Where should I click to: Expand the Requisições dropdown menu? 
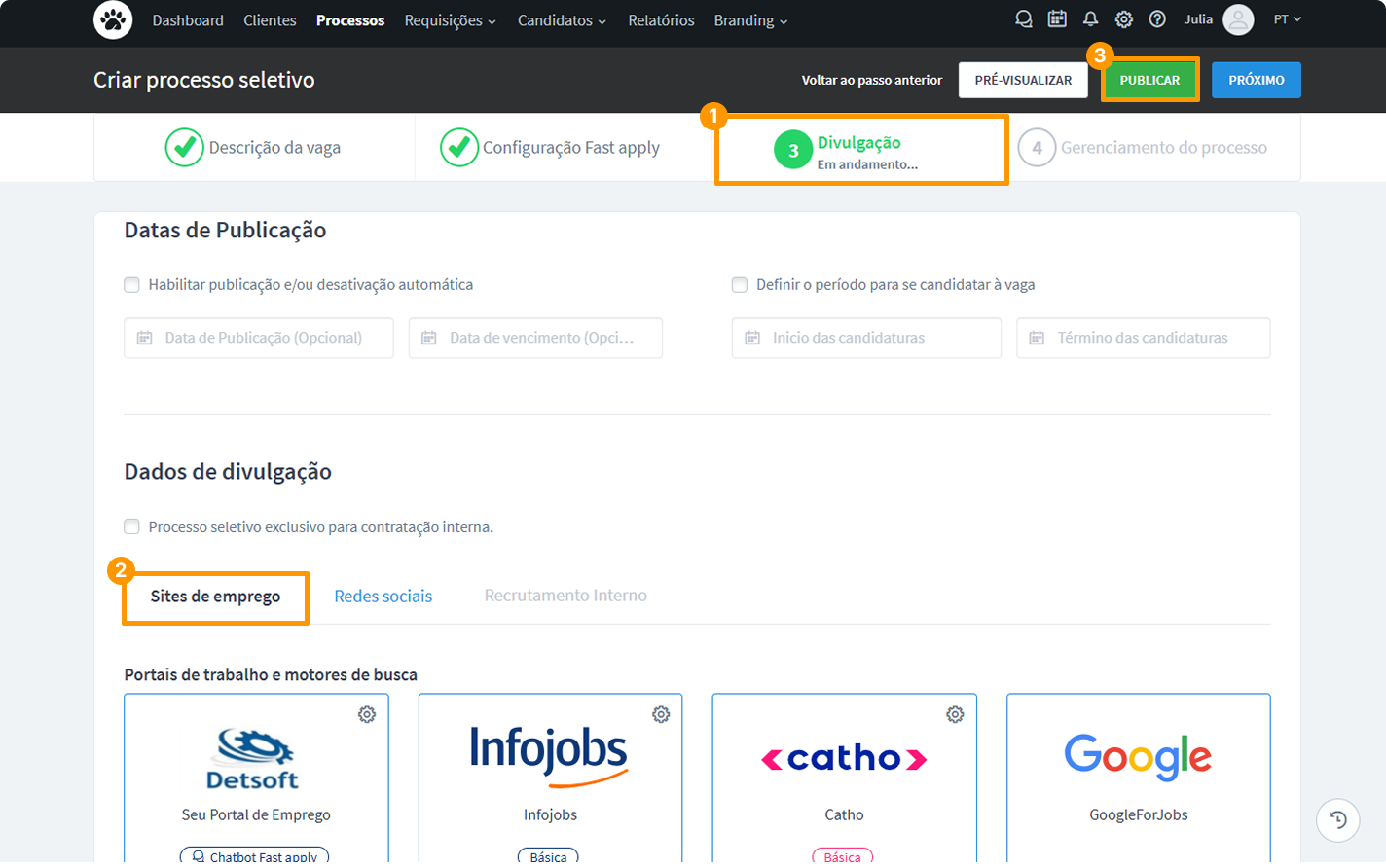[x=450, y=19]
